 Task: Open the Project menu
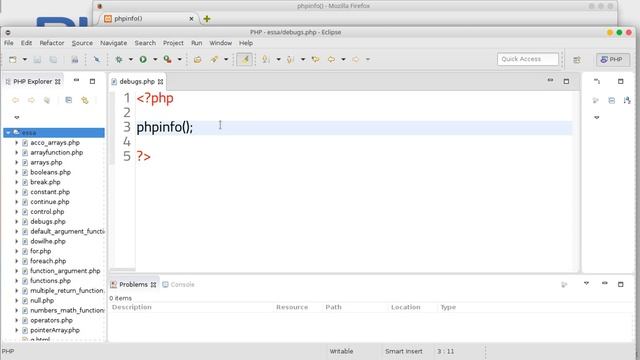173,43
